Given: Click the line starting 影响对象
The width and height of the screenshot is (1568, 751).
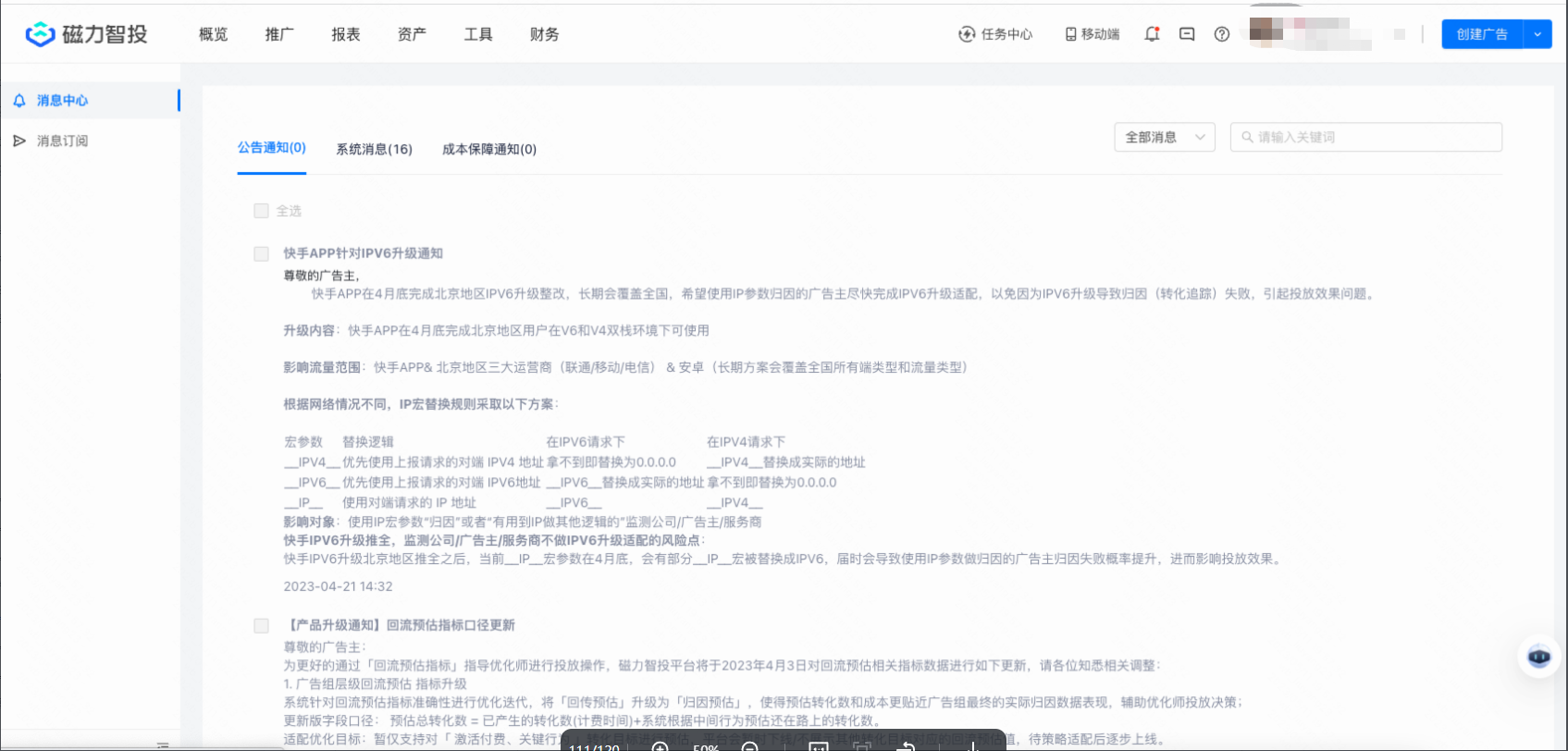Looking at the screenshot, I should click(523, 522).
